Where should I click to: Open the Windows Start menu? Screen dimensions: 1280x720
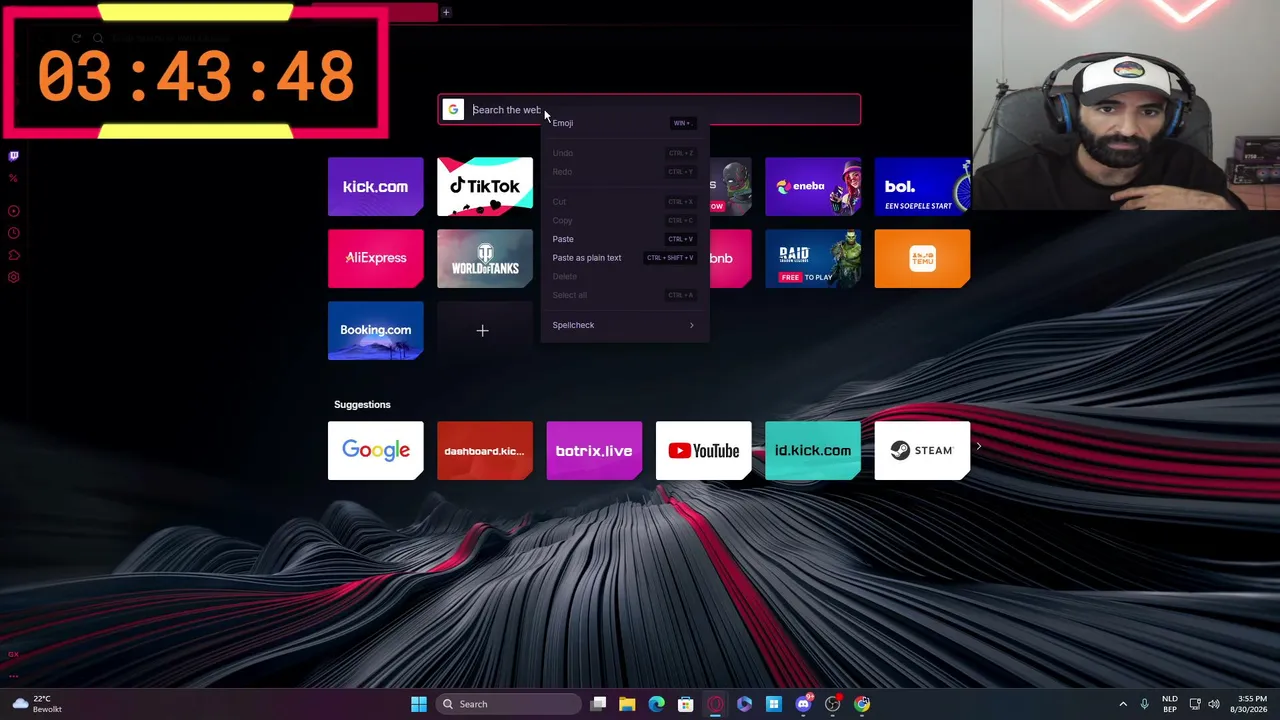(x=419, y=704)
